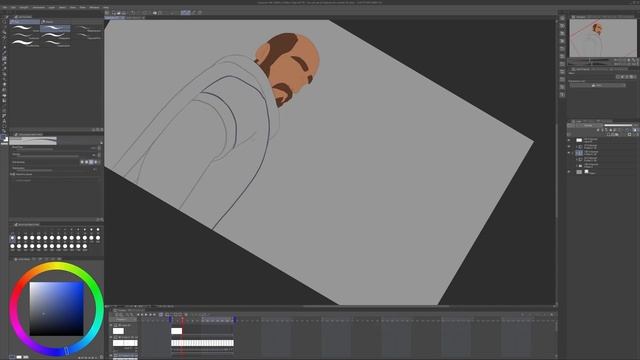Expand the fifth layer folder in the Layer panel

click(576, 166)
